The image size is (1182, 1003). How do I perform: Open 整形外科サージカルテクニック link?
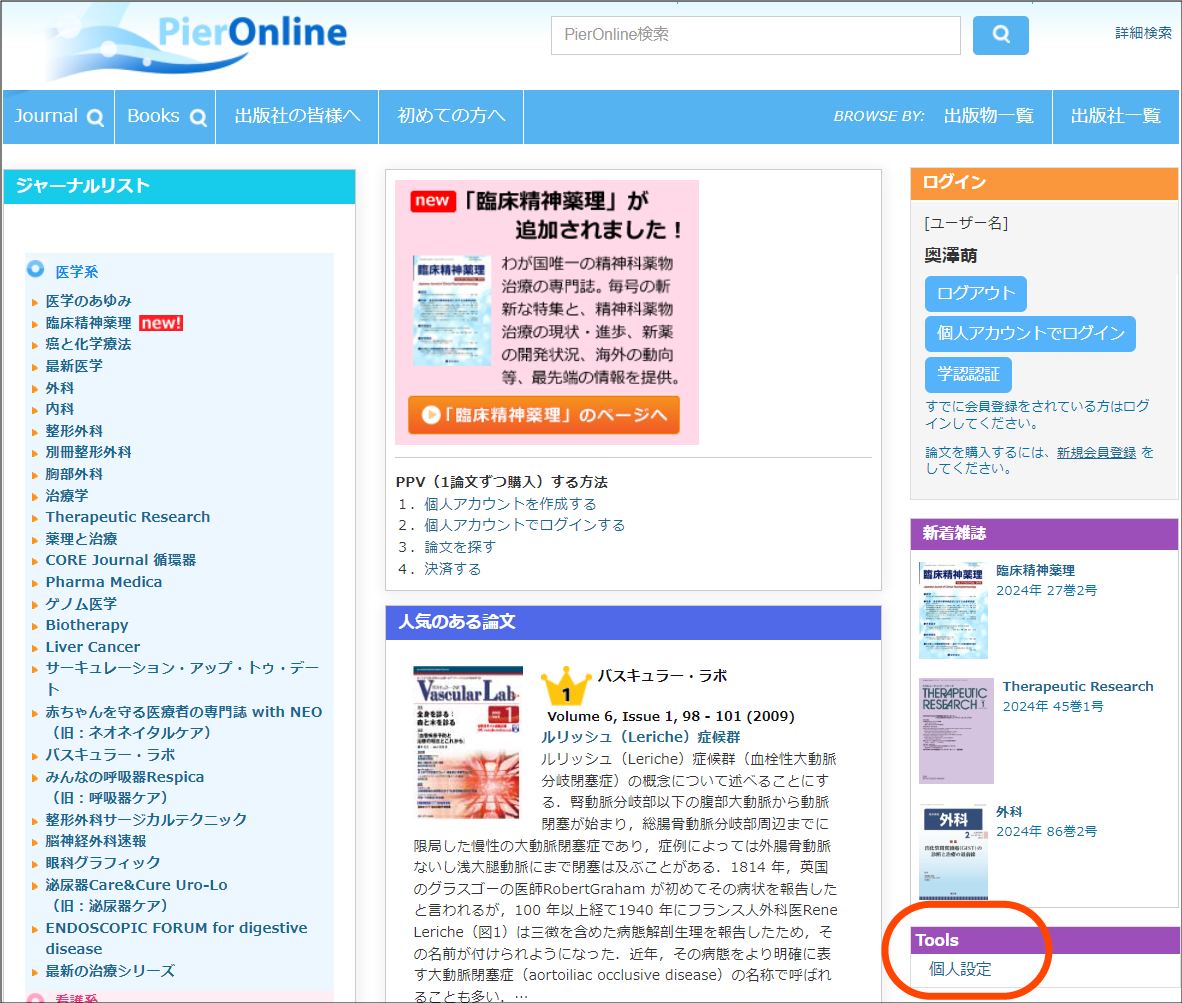(145, 820)
